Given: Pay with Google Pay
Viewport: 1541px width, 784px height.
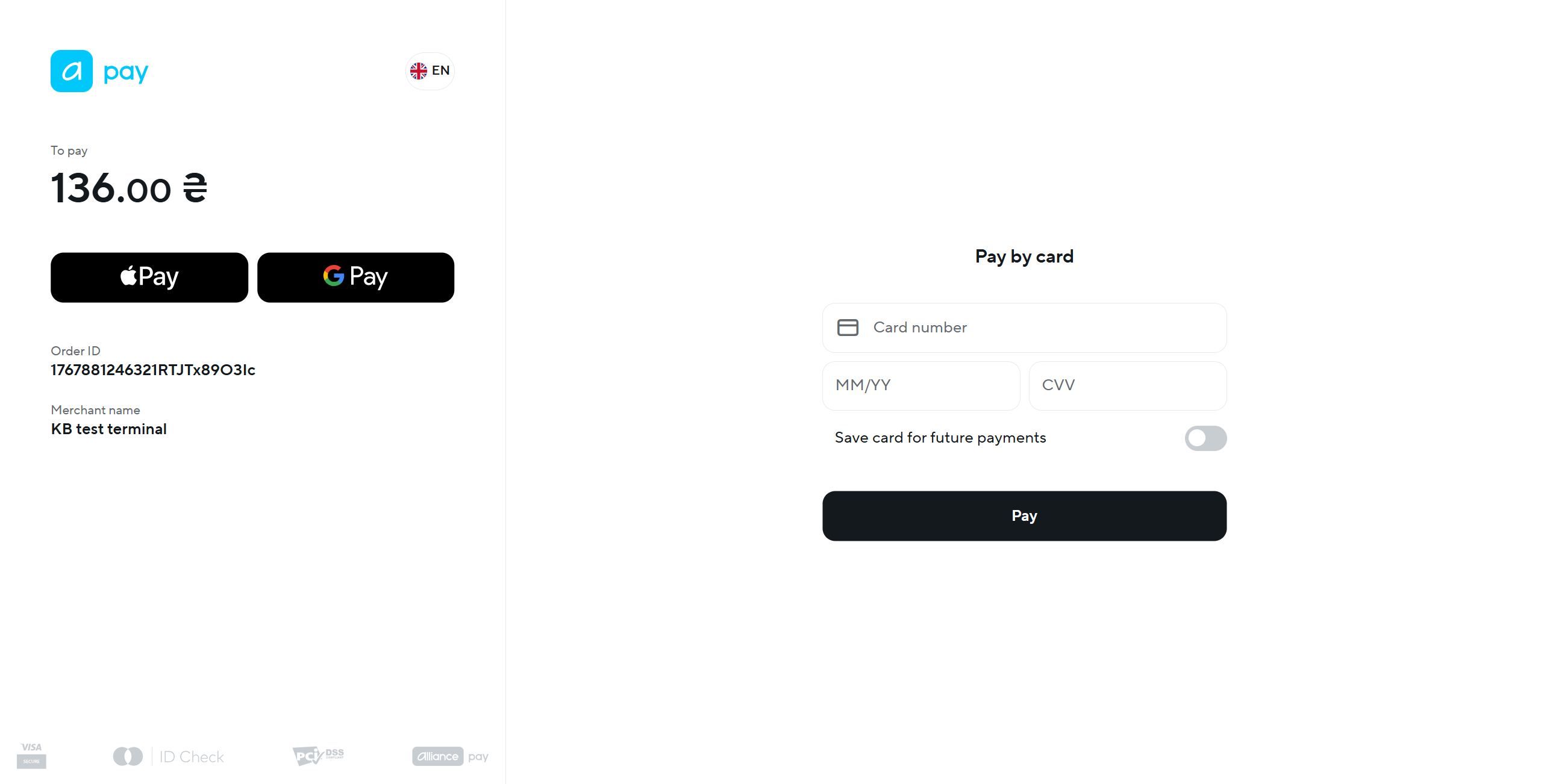Looking at the screenshot, I should pos(355,278).
